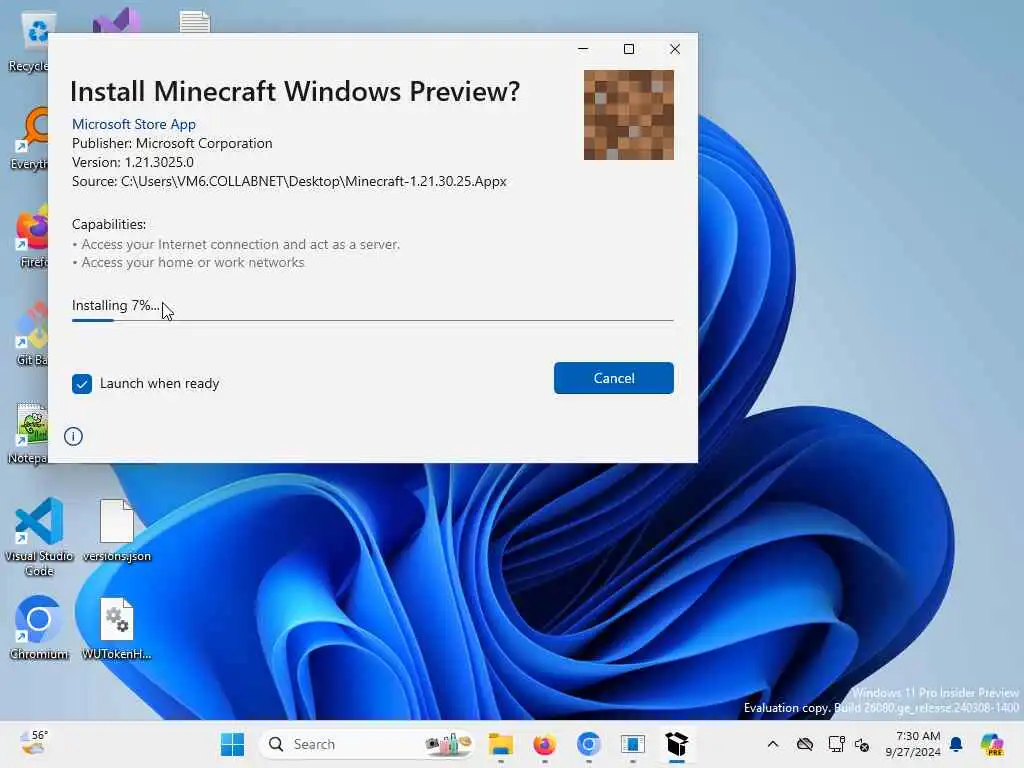Open the notification bell
This screenshot has height=768, width=1024.
tap(956, 744)
